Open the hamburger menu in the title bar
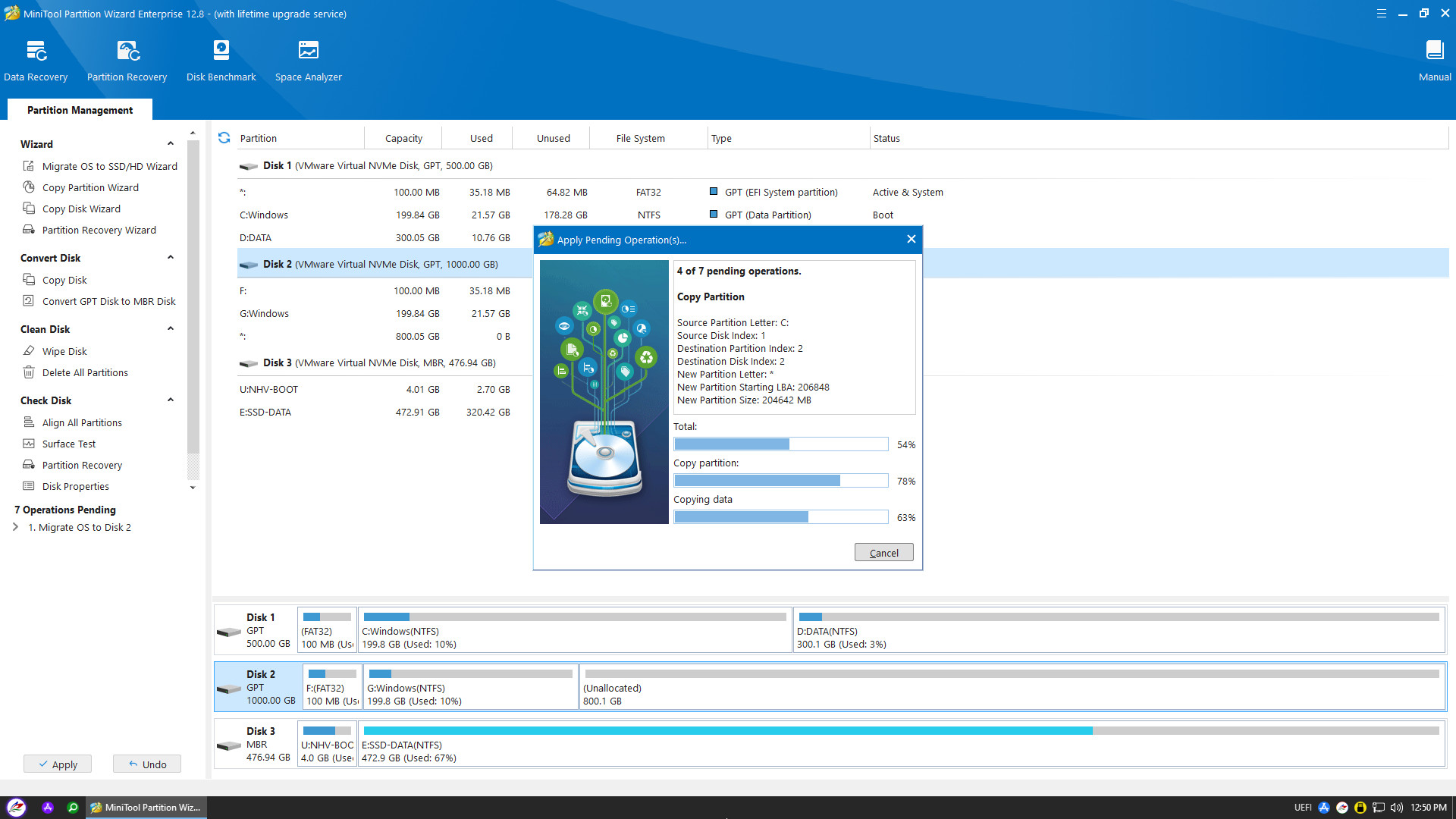This screenshot has height=819, width=1456. [x=1381, y=14]
